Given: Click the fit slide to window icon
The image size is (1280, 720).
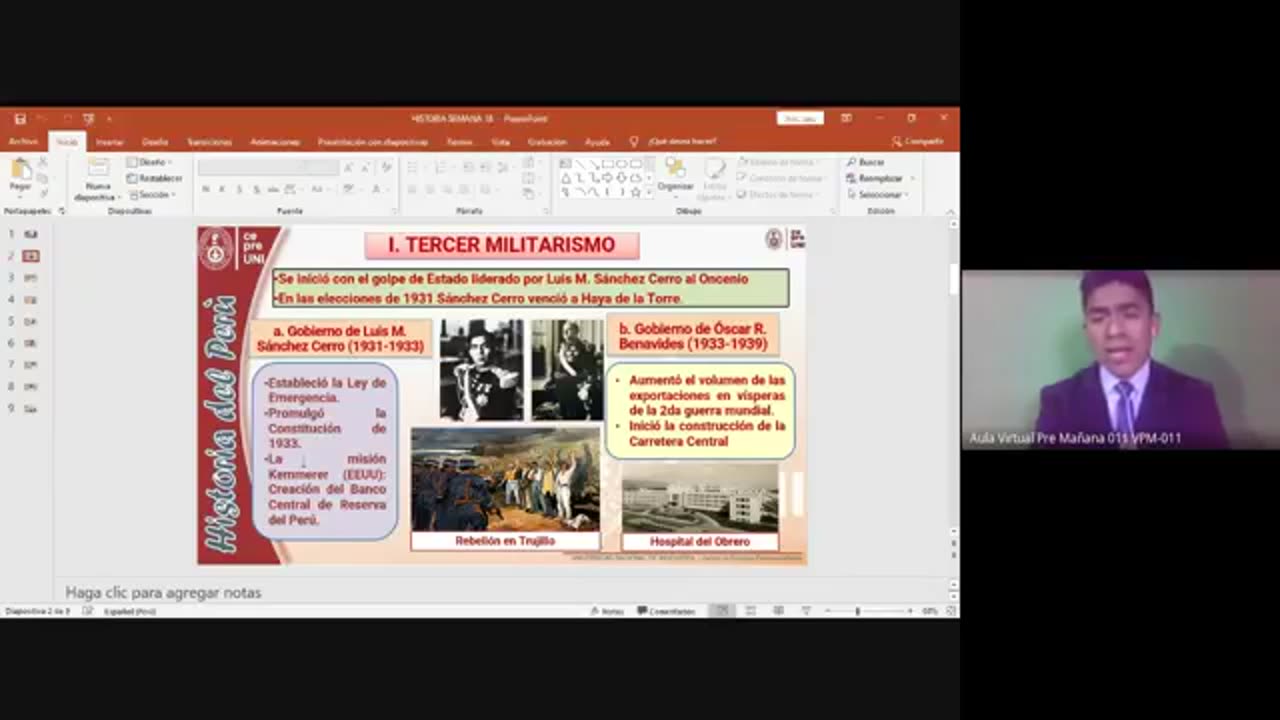Looking at the screenshot, I should 951,611.
